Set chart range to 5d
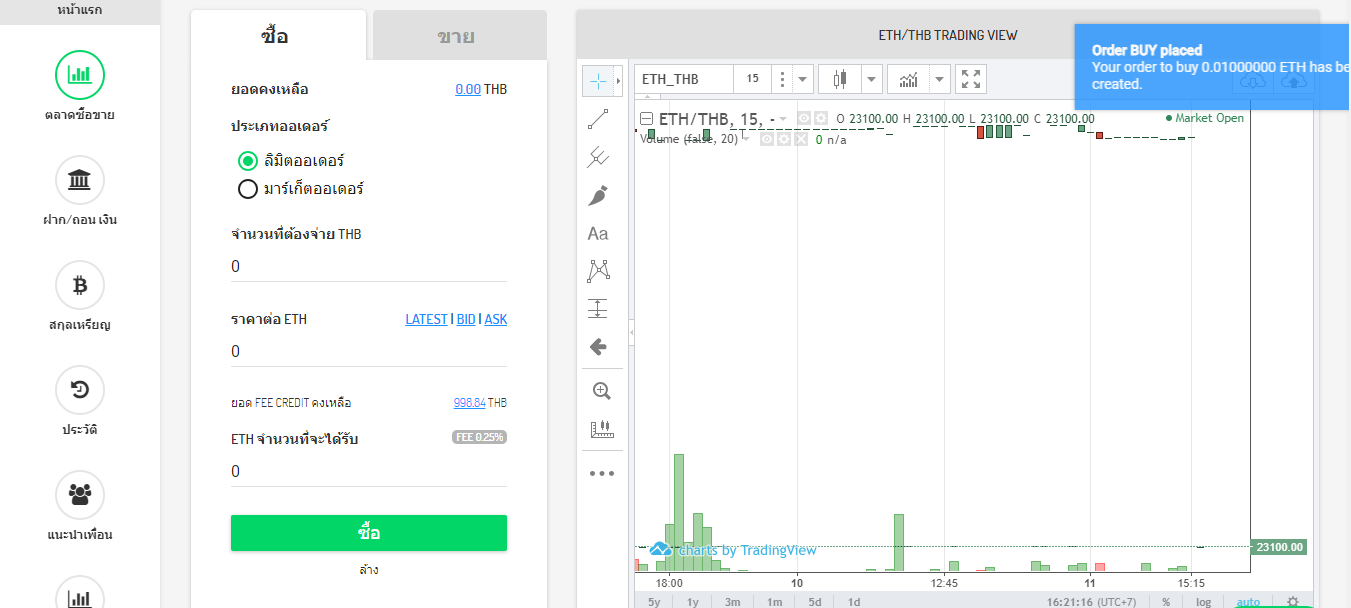This screenshot has width=1351, height=608. pos(815,602)
